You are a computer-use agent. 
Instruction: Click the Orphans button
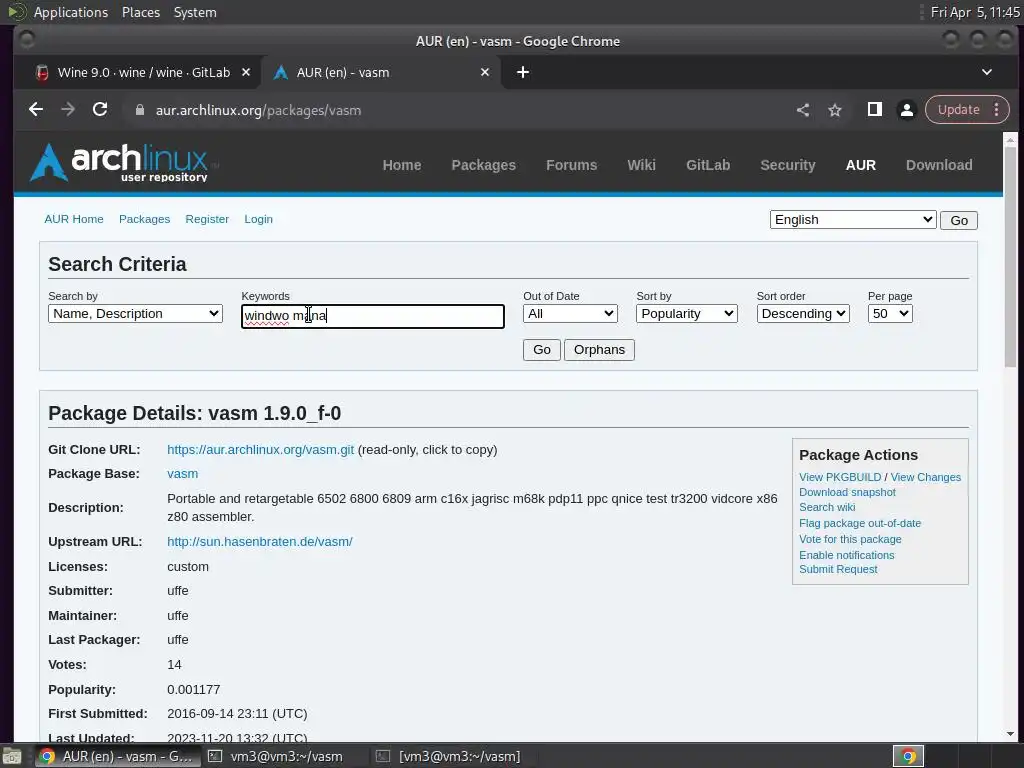[x=599, y=350]
